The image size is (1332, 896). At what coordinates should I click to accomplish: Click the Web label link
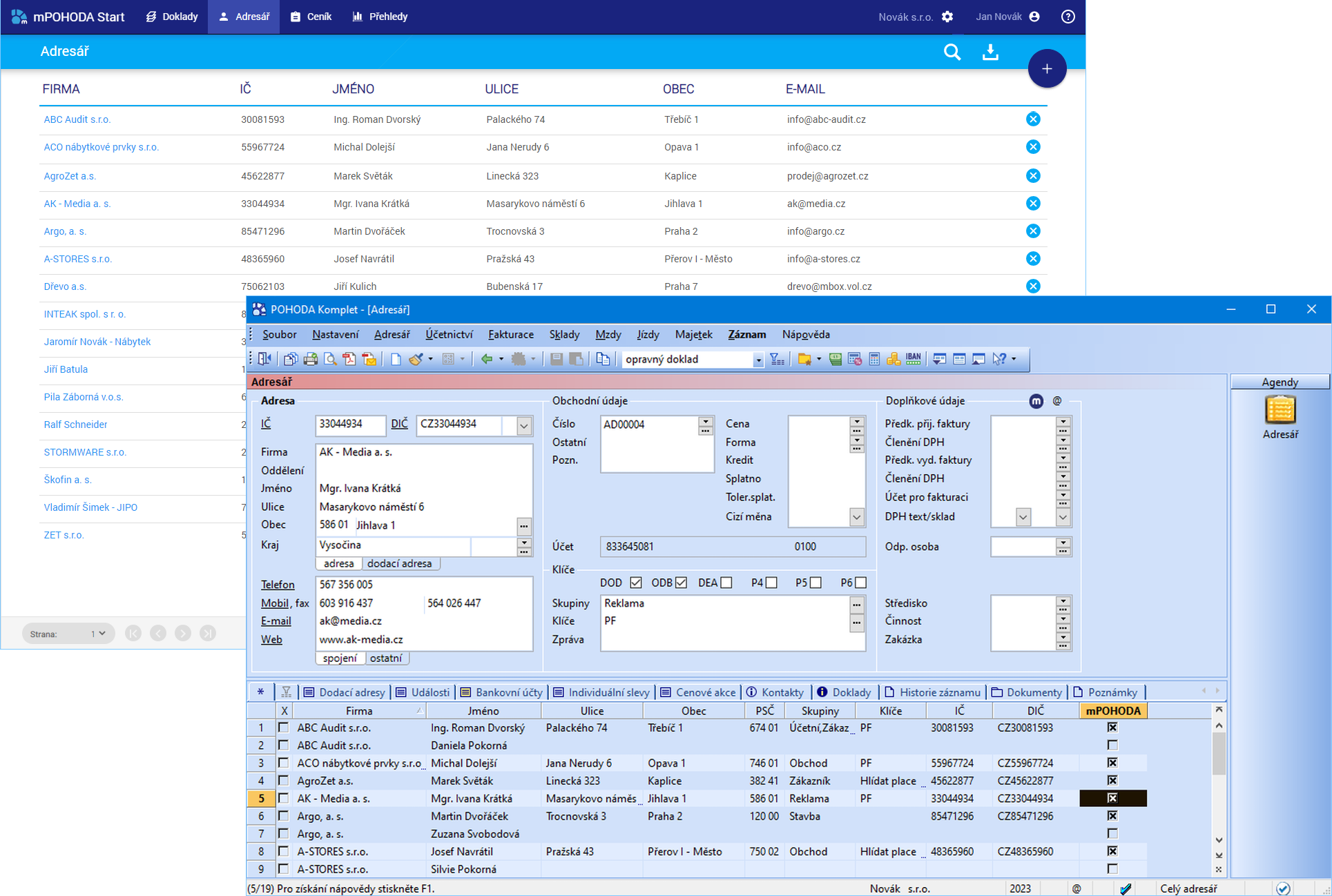coord(271,640)
